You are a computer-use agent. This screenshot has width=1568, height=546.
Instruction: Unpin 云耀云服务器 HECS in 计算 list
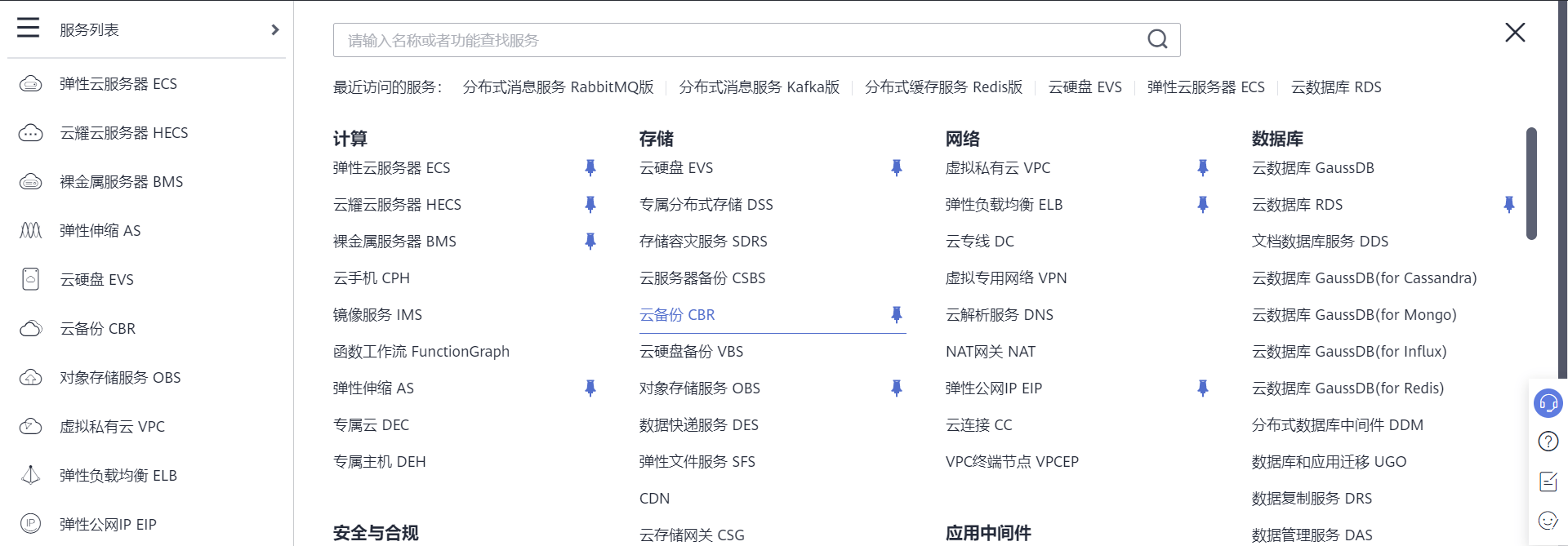pos(590,204)
